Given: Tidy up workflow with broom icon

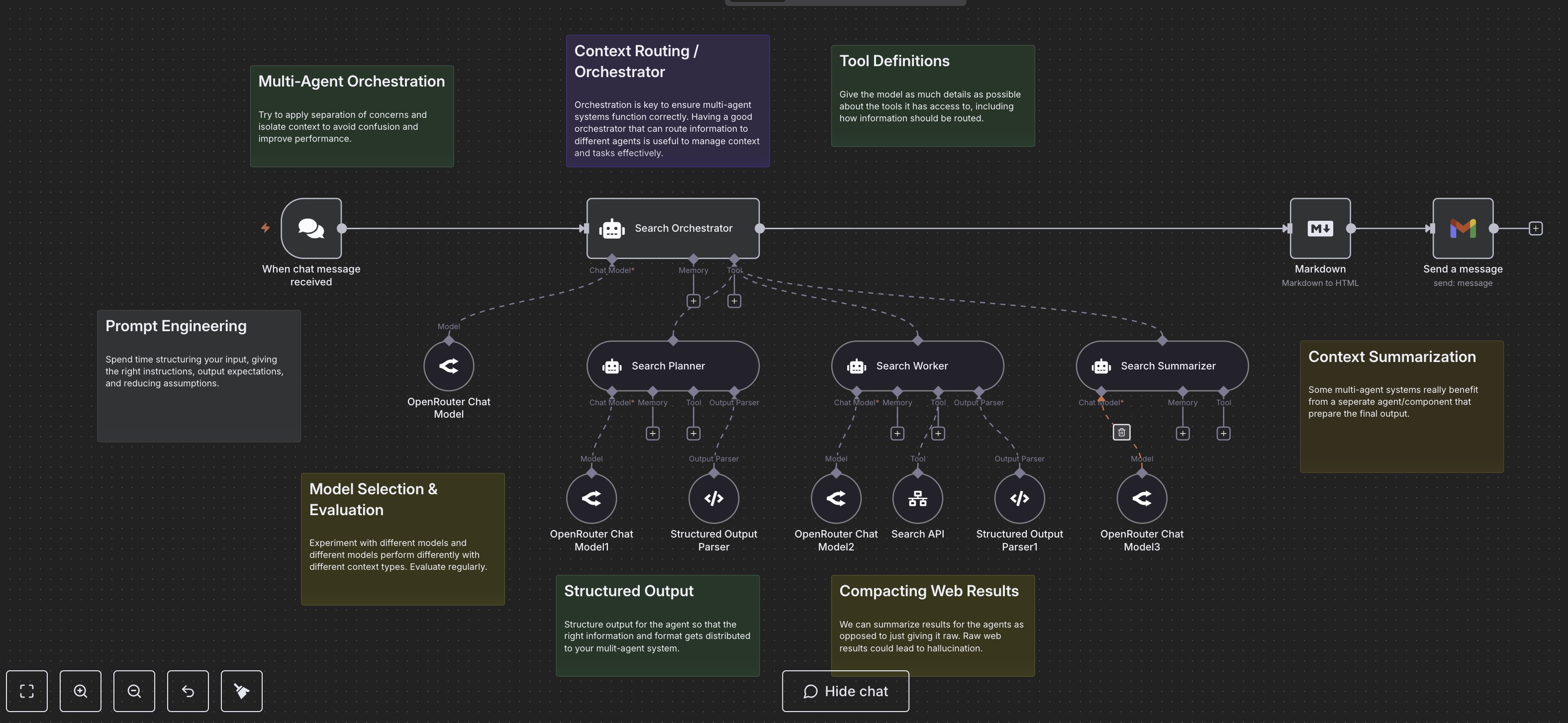Looking at the screenshot, I should point(241,691).
